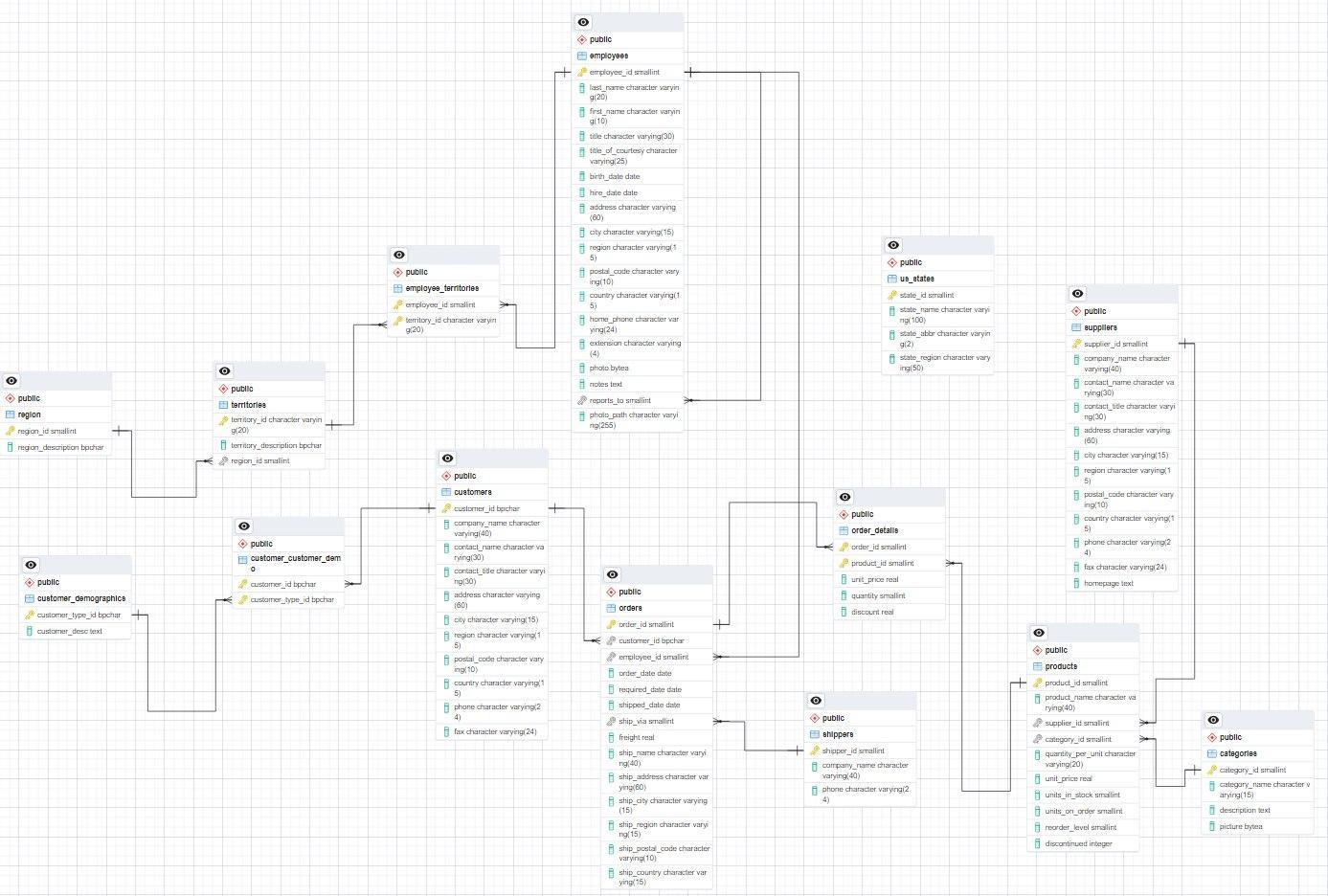Viewport: 1328px width, 896px height.
Task: Click the units_in_stock smallint column
Action: pyautogui.click(x=1084, y=795)
